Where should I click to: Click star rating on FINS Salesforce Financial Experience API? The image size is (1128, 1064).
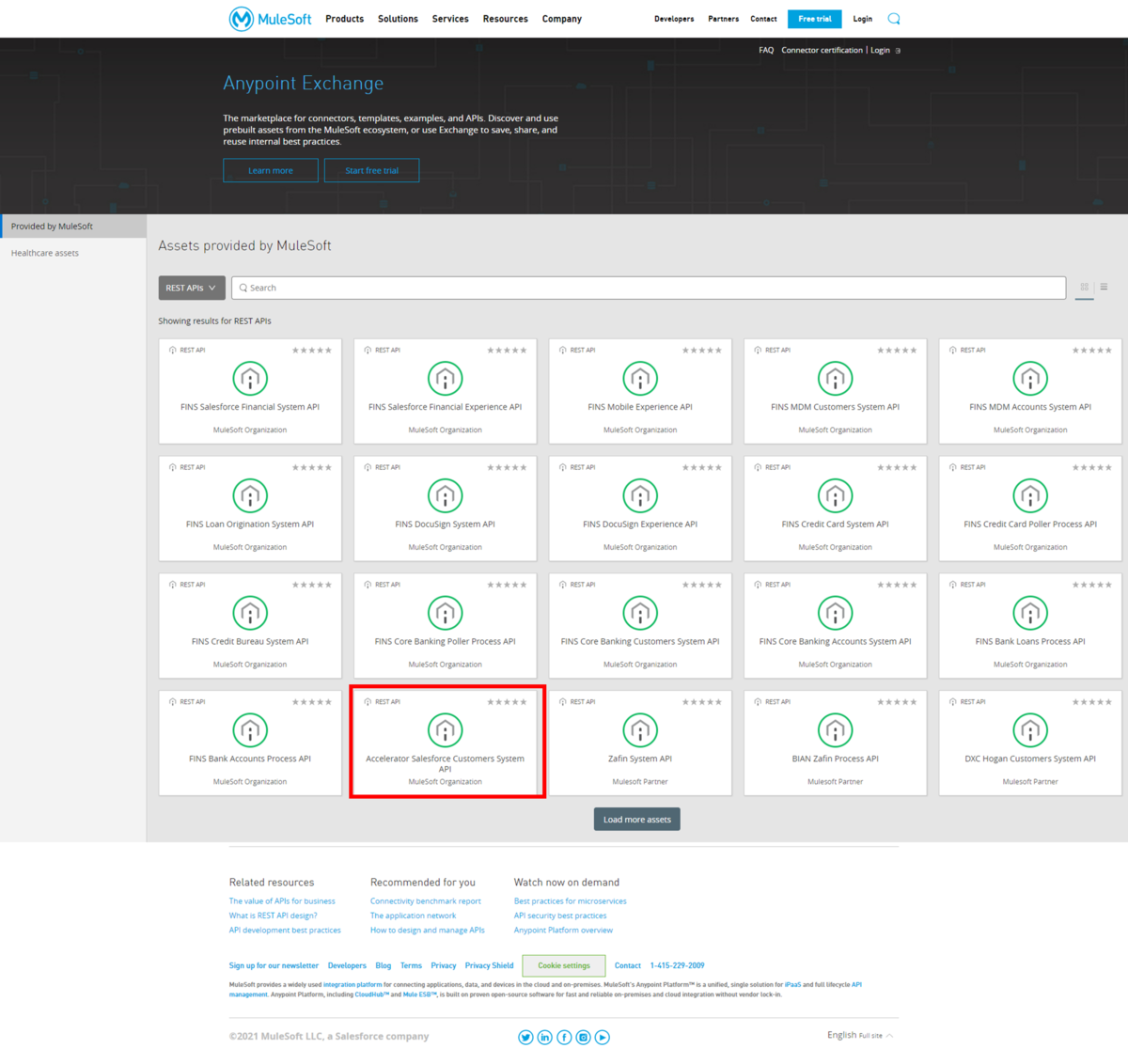click(x=507, y=351)
